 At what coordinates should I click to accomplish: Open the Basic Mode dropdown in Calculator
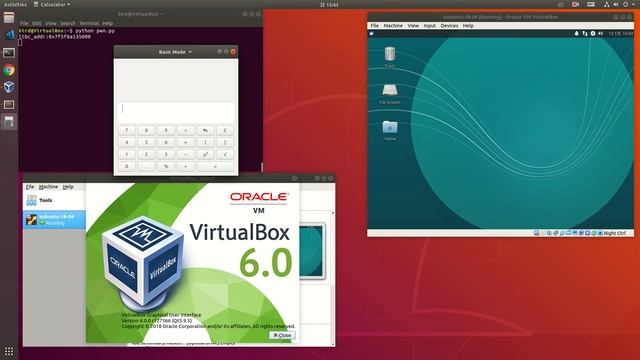point(175,52)
